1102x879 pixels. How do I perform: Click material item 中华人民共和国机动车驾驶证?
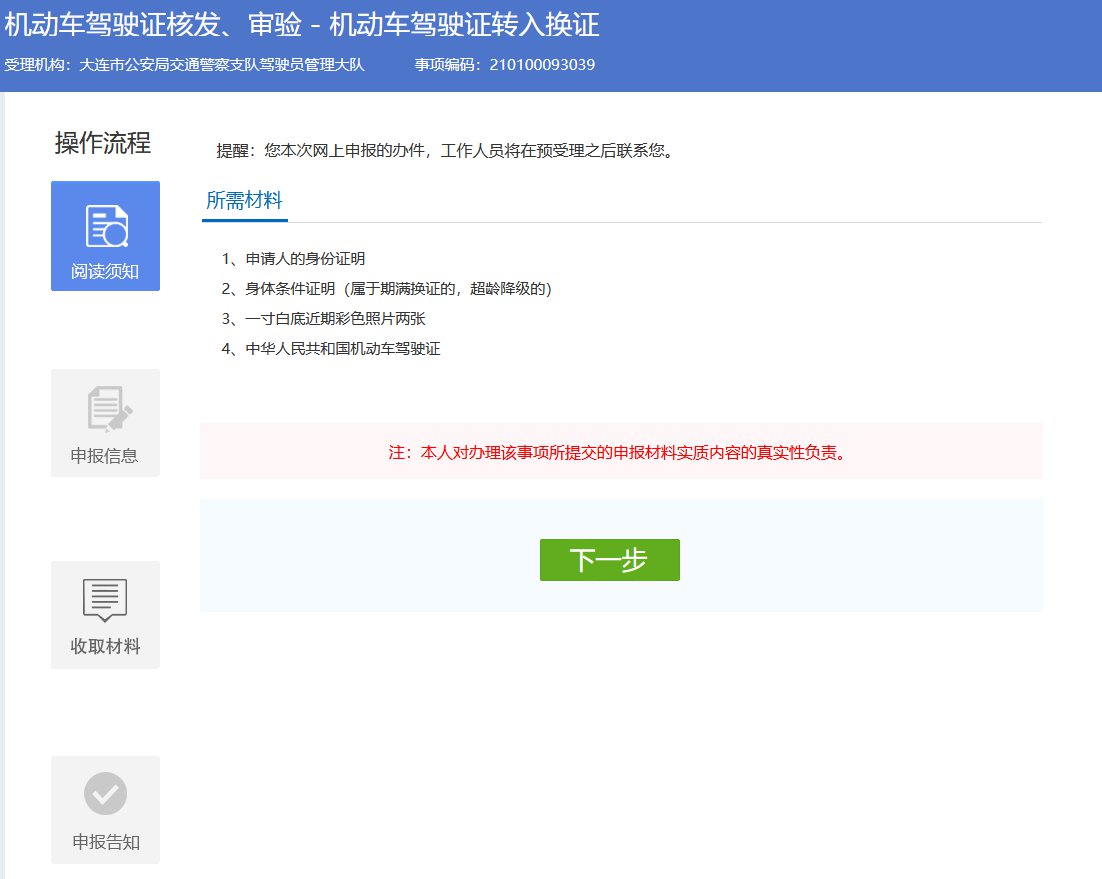[x=331, y=349]
